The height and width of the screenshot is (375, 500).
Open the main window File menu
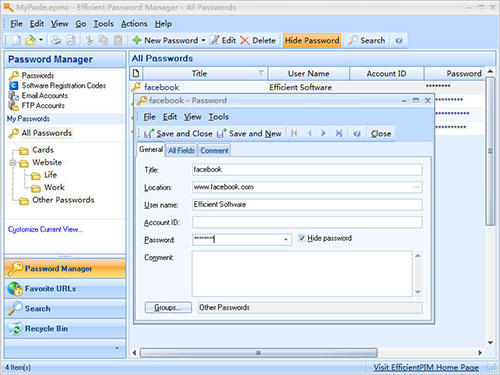point(16,24)
